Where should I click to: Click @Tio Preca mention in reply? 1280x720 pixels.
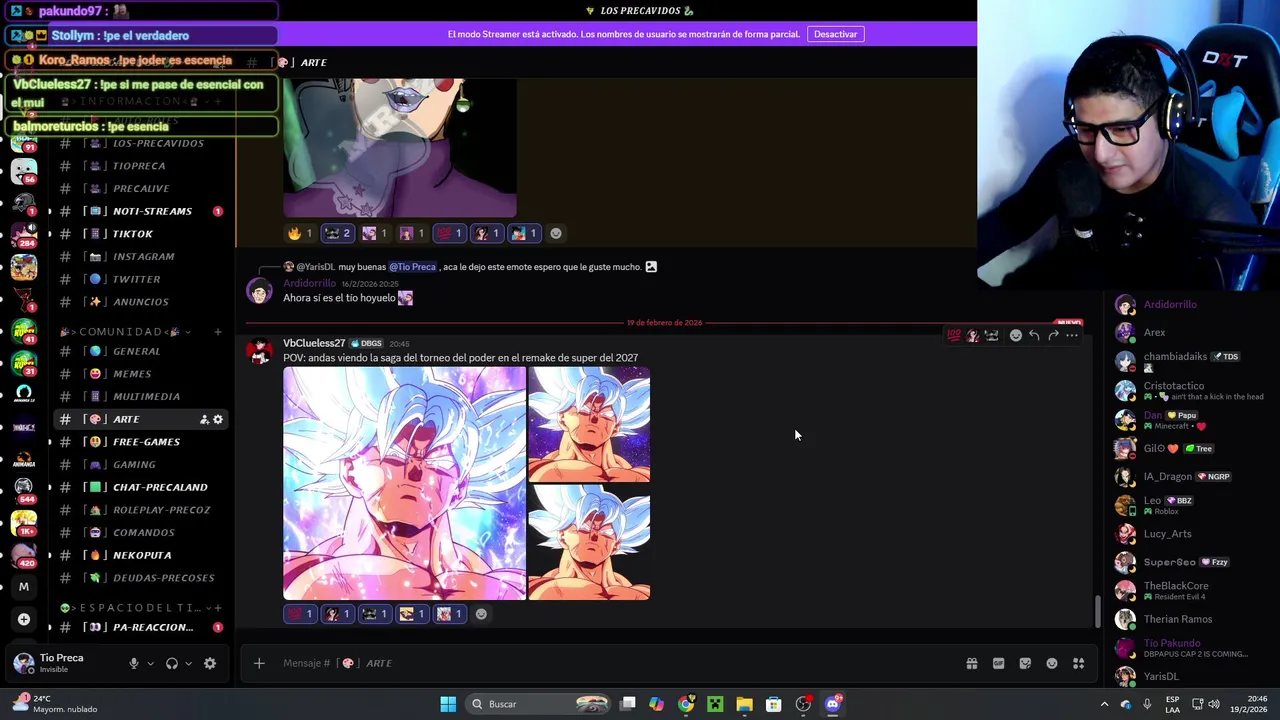[412, 267]
